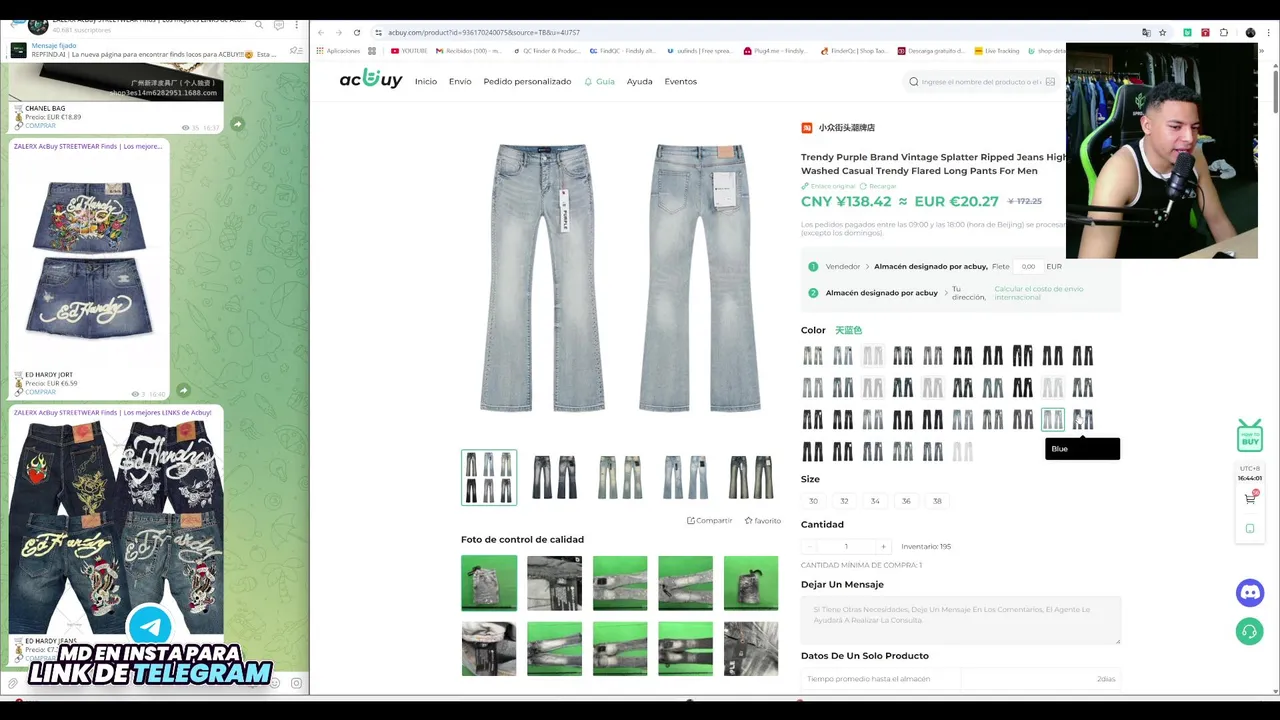Open the How To Buy floating icon

(x=1250, y=436)
